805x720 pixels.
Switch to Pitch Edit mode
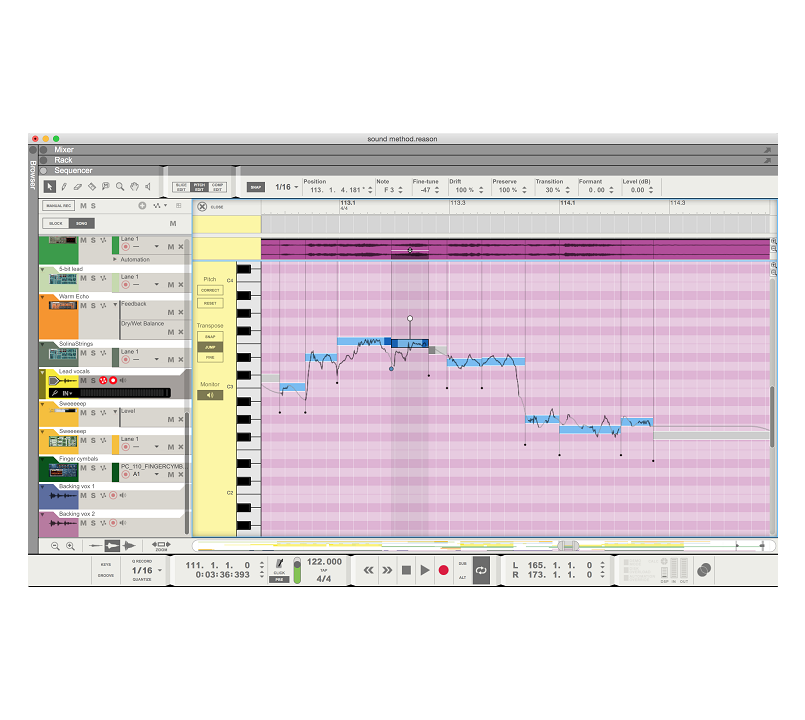pos(199,187)
